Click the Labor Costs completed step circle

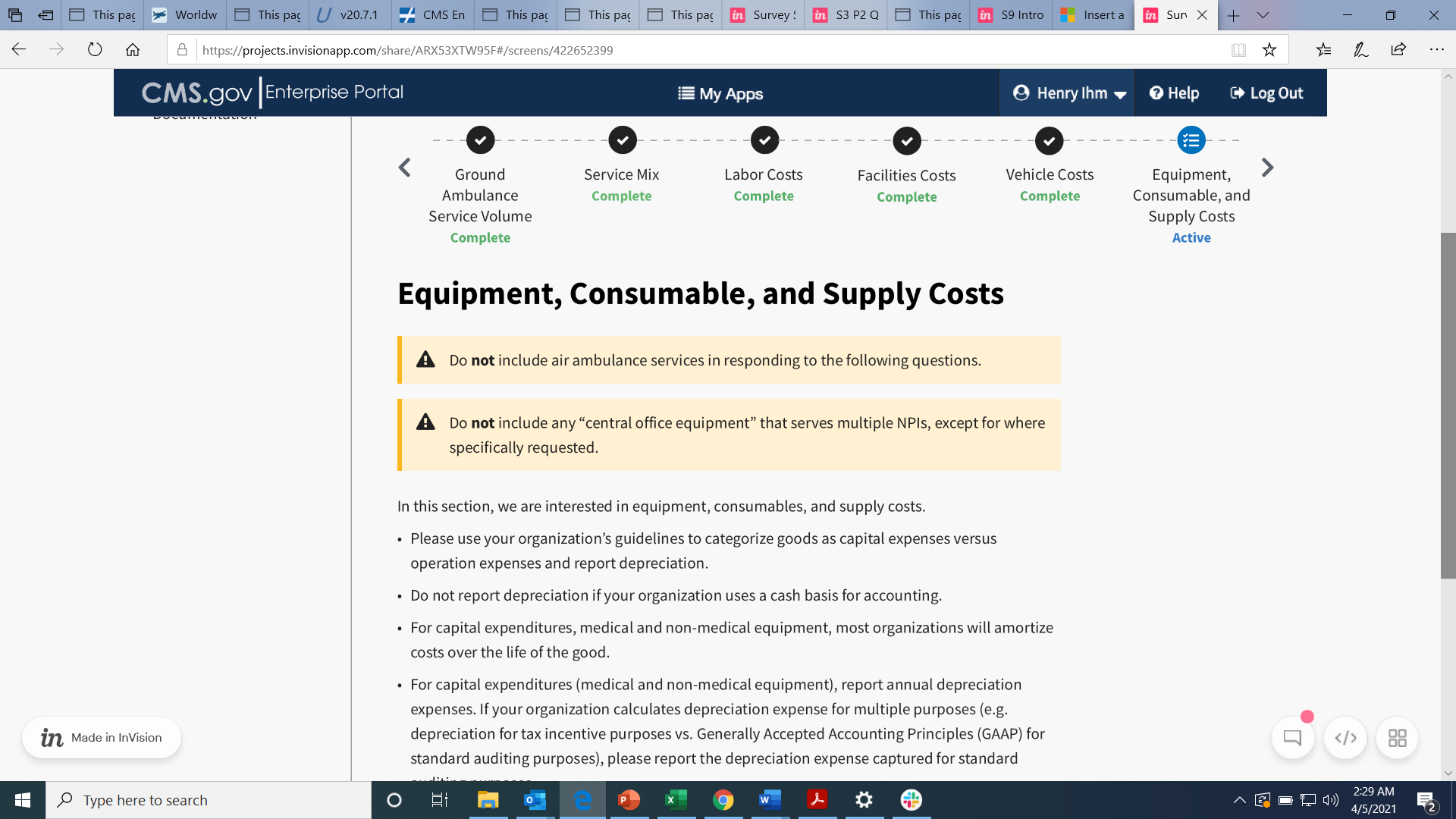pos(764,140)
